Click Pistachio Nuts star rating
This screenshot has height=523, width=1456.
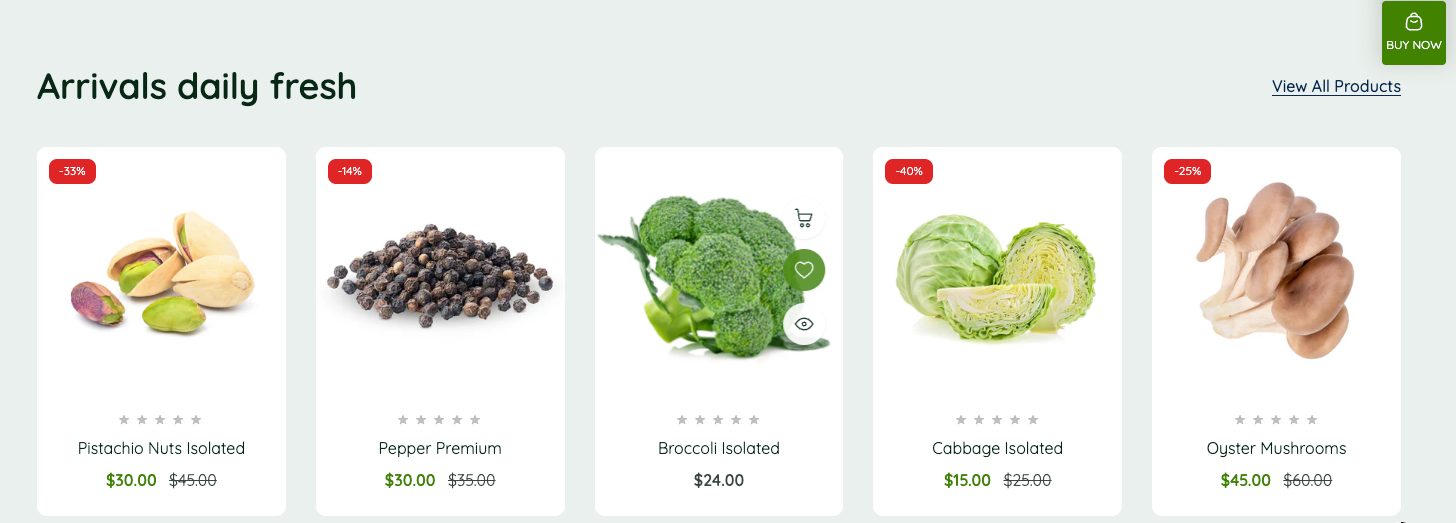[x=160, y=420]
